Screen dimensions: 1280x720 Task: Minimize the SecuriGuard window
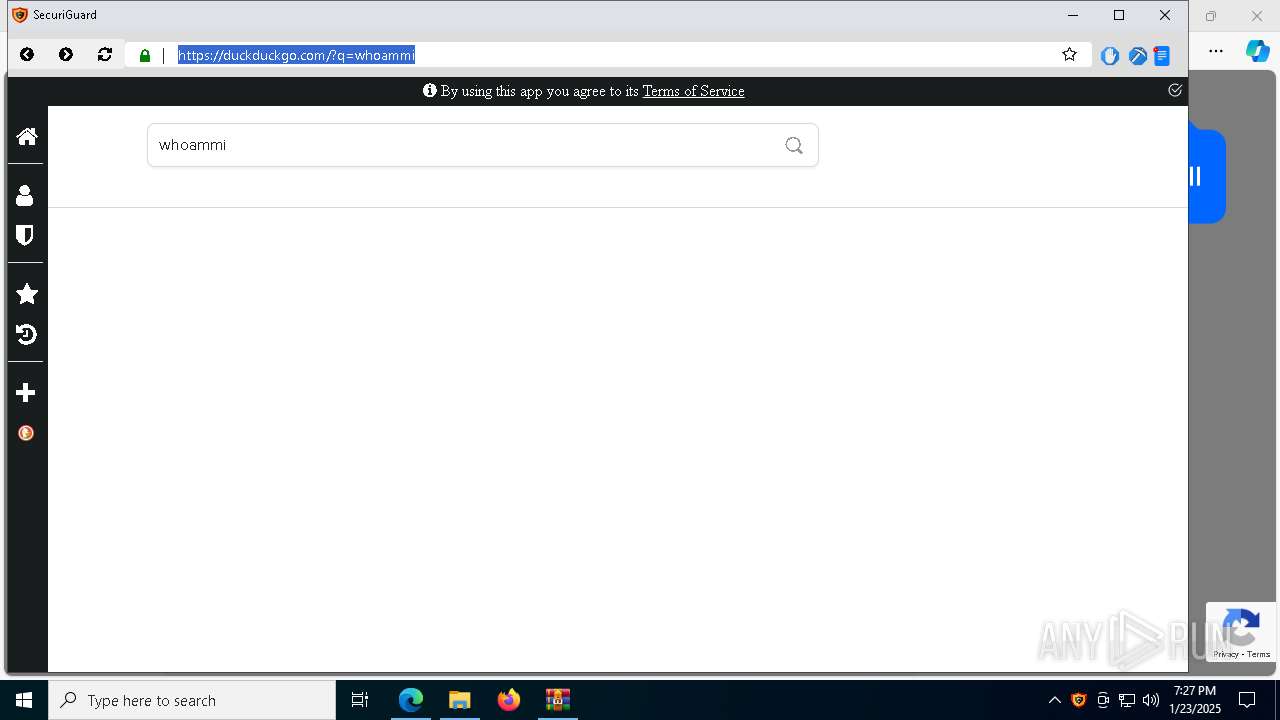tap(1073, 15)
